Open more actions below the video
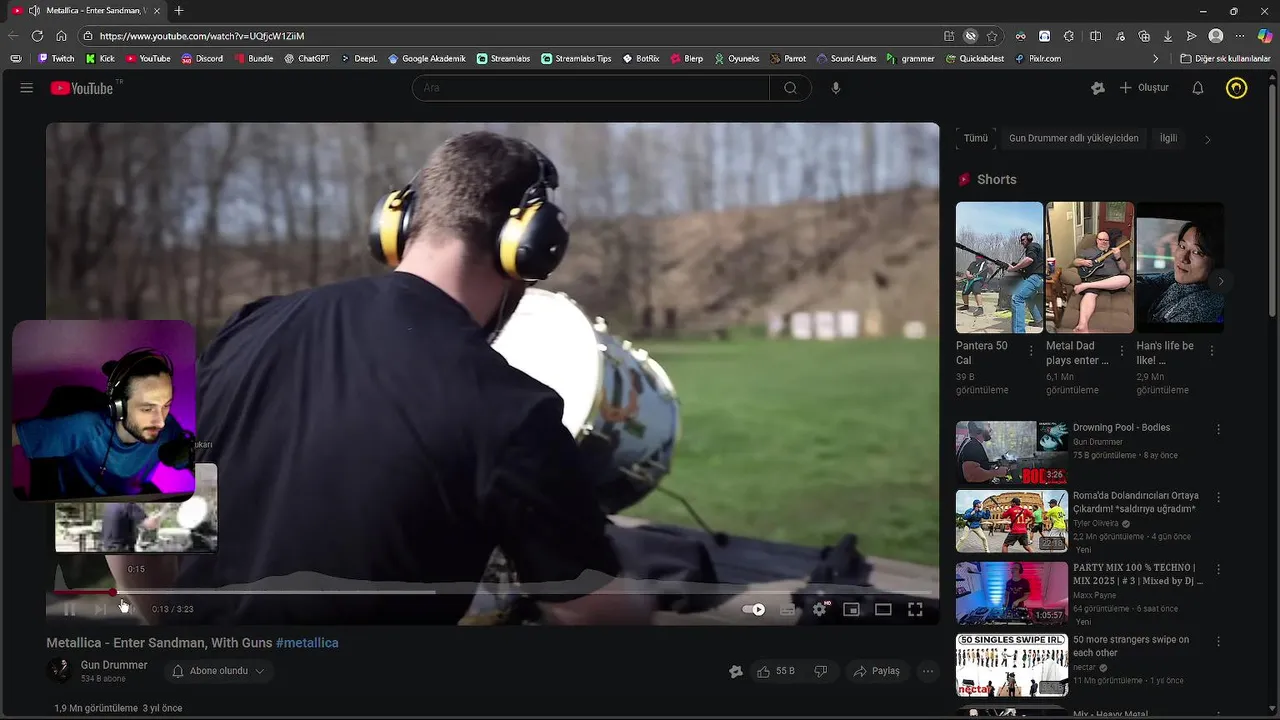 928,671
